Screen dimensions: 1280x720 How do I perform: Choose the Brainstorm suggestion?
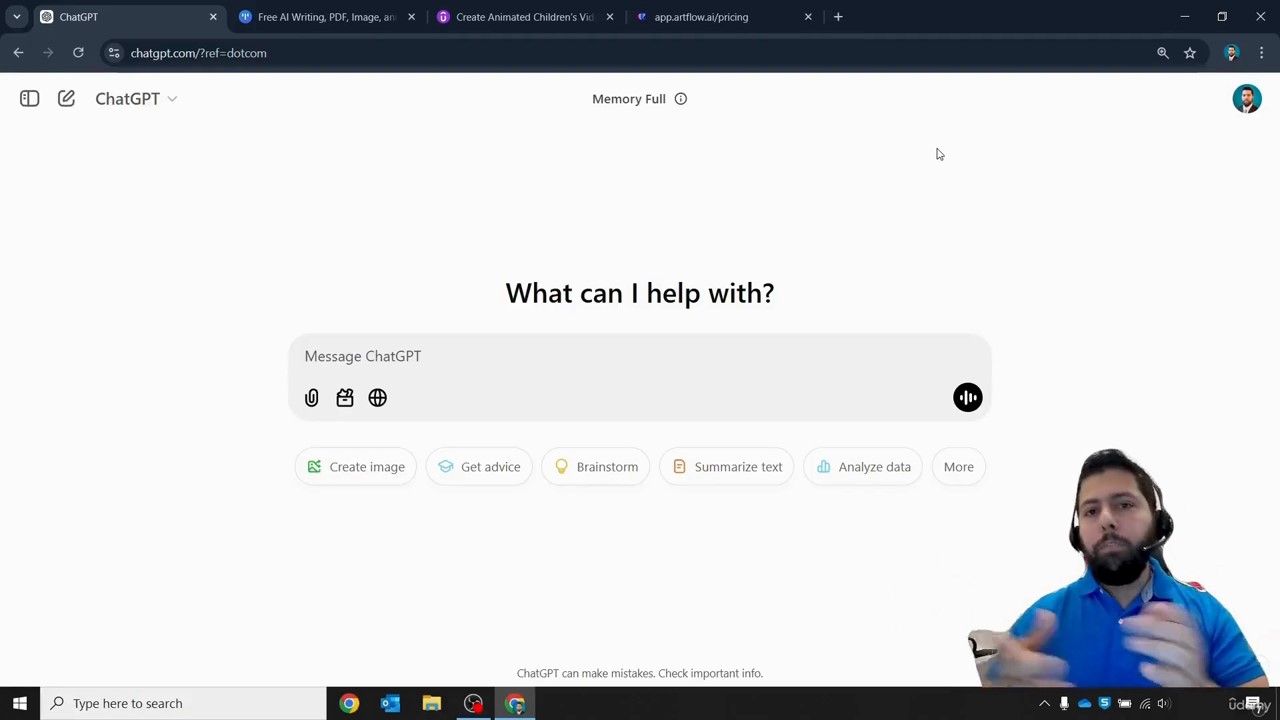pos(596,467)
